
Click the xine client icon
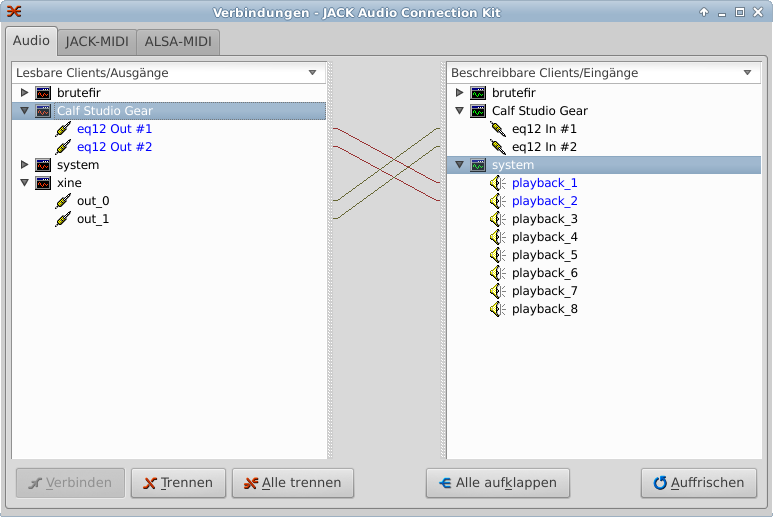tap(43, 183)
